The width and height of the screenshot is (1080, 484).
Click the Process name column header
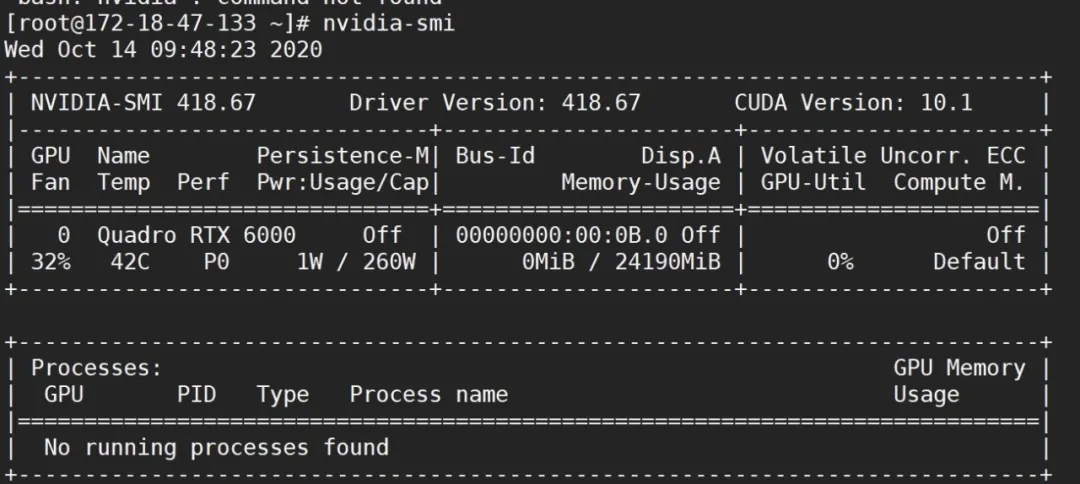pyautogui.click(x=428, y=394)
